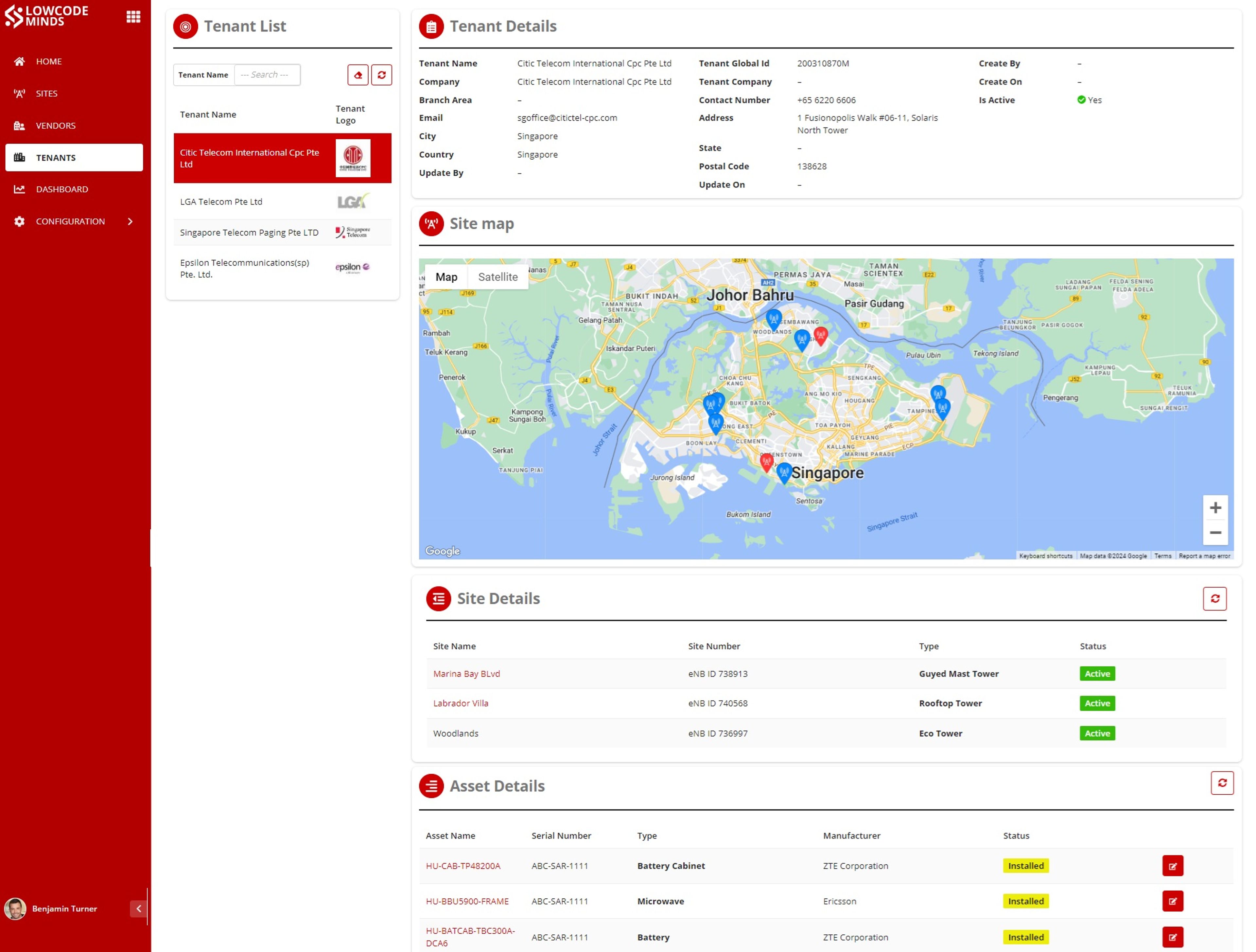Click Installed badge for Battery Cabinet

point(1025,867)
